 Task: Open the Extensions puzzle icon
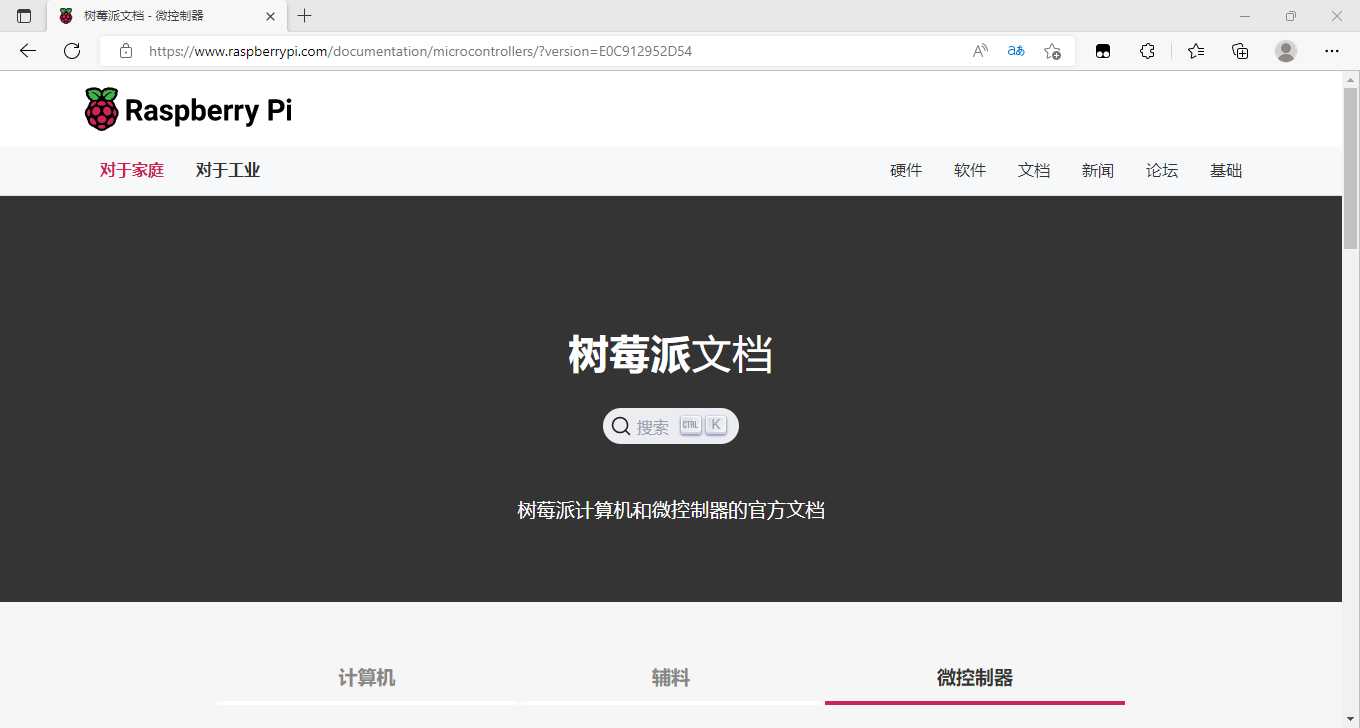tap(1147, 51)
